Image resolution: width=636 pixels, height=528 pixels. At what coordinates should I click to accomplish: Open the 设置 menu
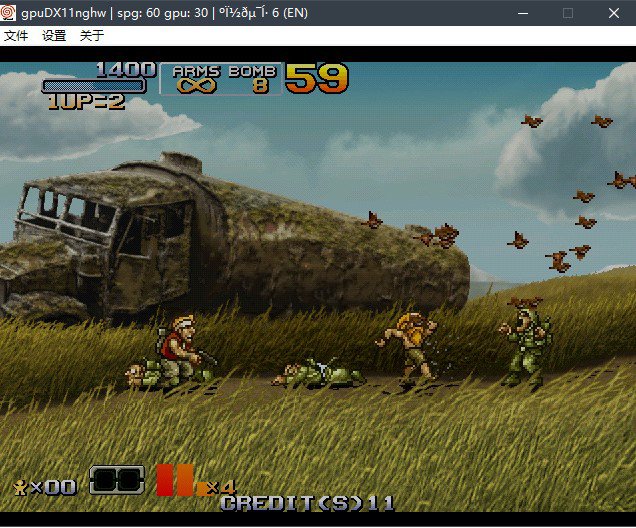54,36
